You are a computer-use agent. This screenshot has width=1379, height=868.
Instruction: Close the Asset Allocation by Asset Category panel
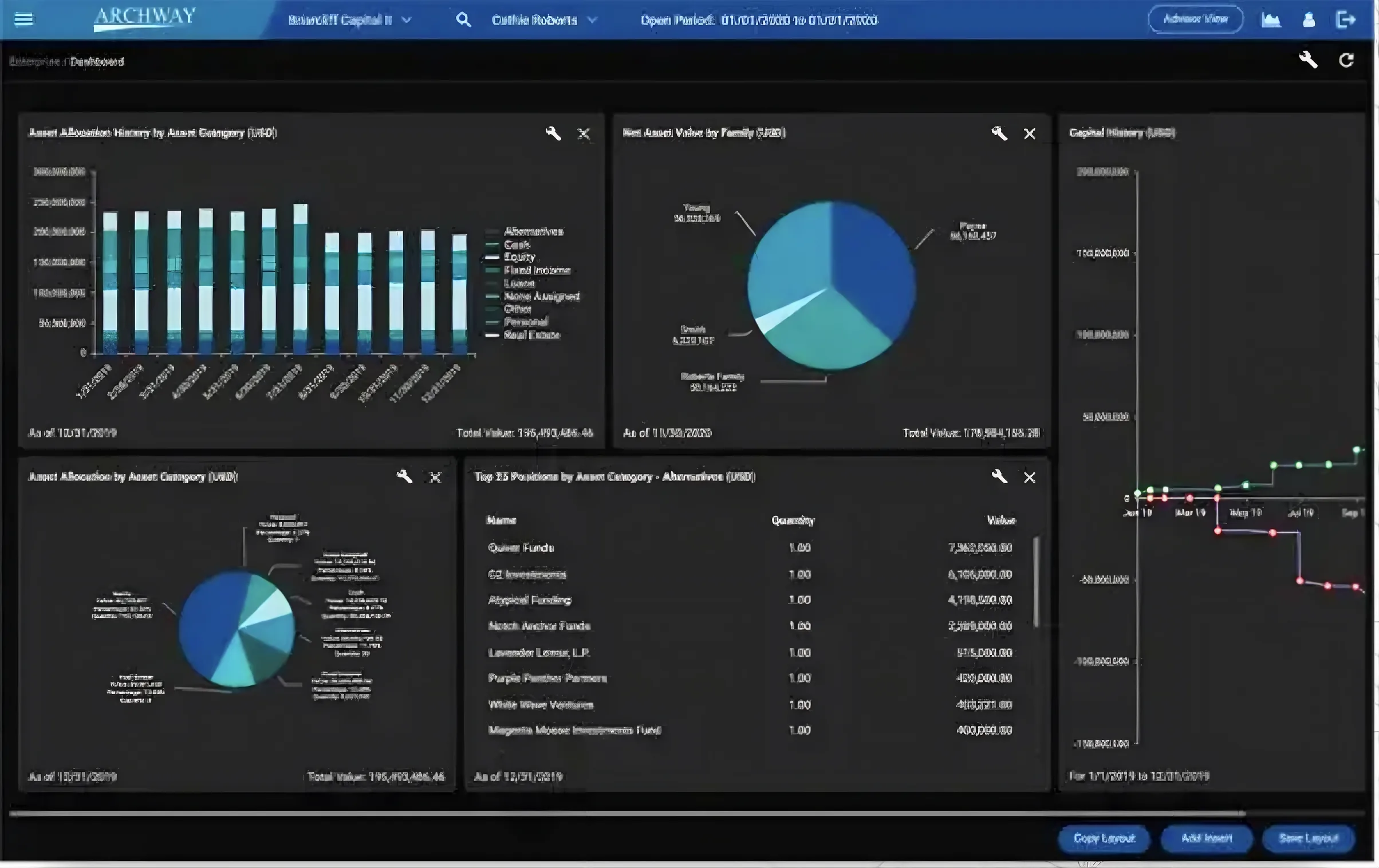pos(435,477)
